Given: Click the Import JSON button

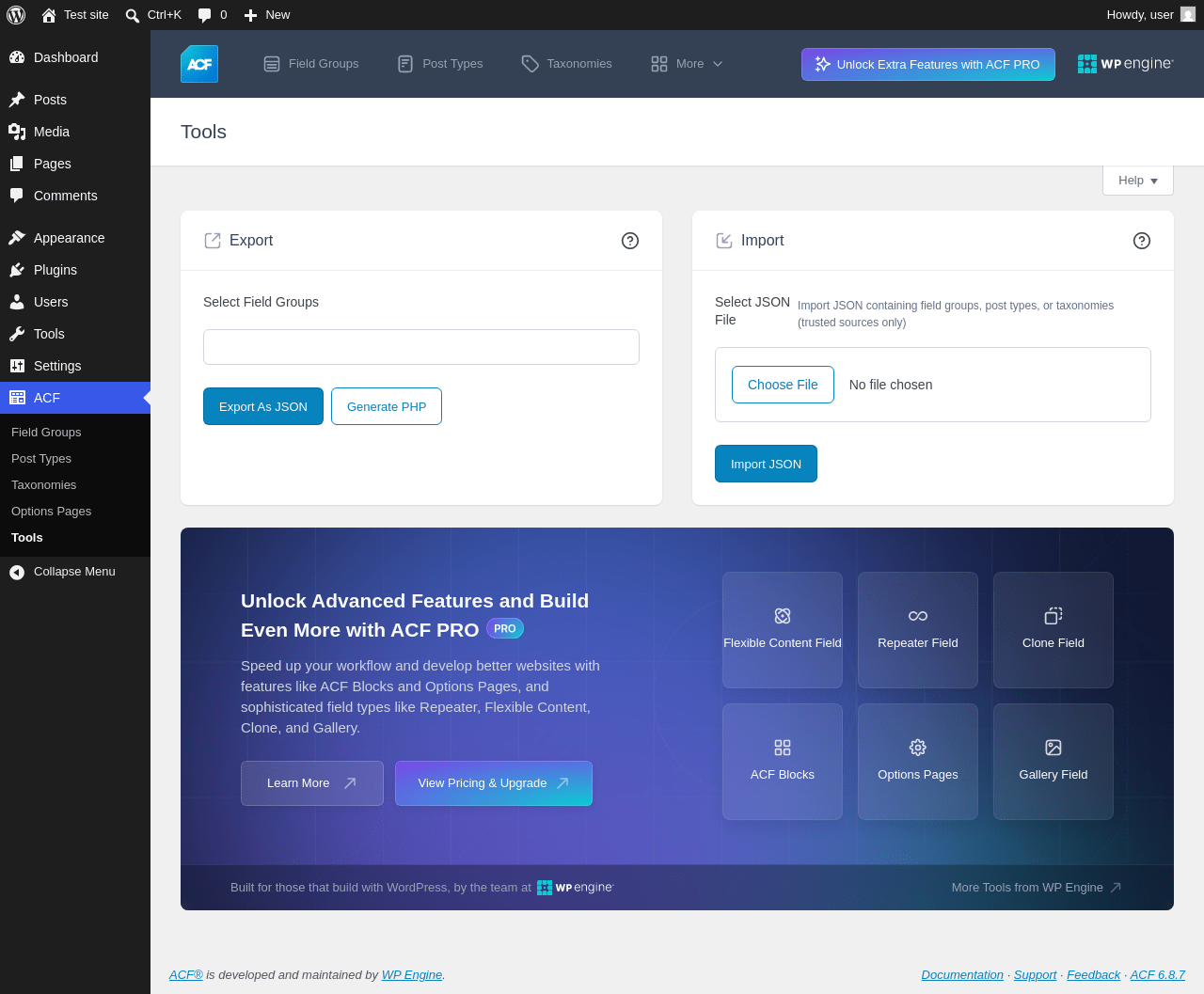Looking at the screenshot, I should tap(766, 464).
